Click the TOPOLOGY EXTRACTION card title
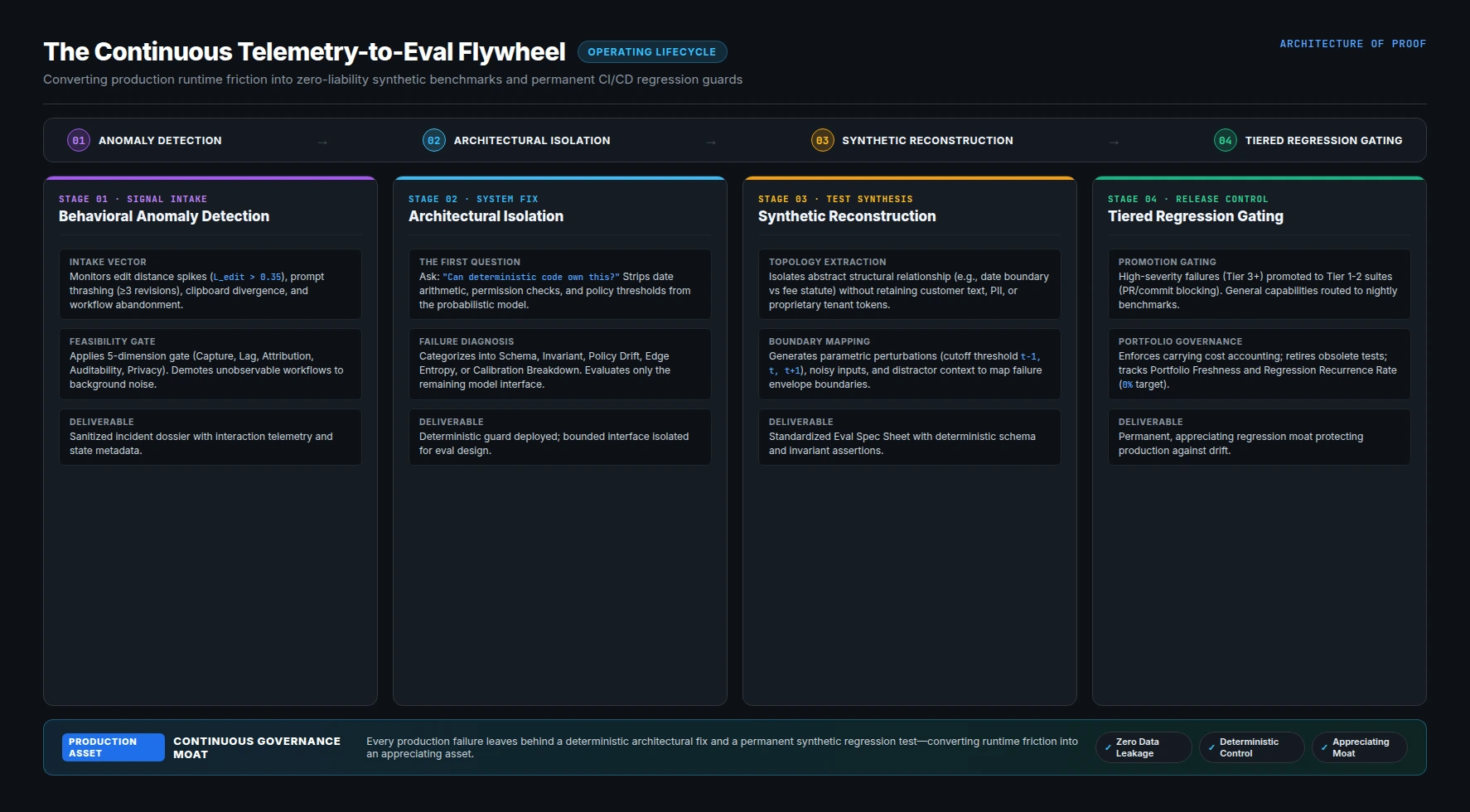1470x812 pixels. 827,262
